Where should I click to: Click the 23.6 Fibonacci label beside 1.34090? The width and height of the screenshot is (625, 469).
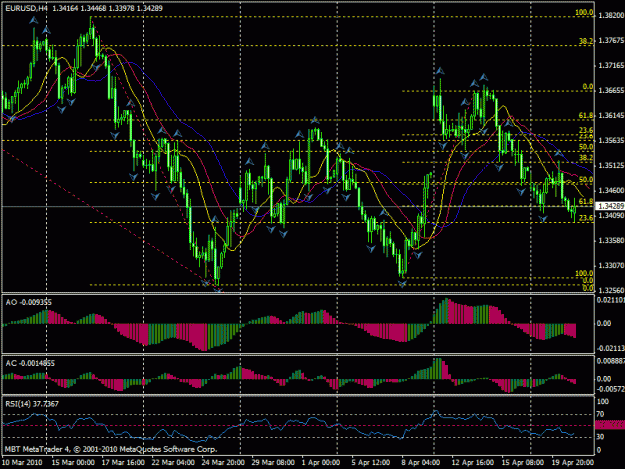point(586,218)
